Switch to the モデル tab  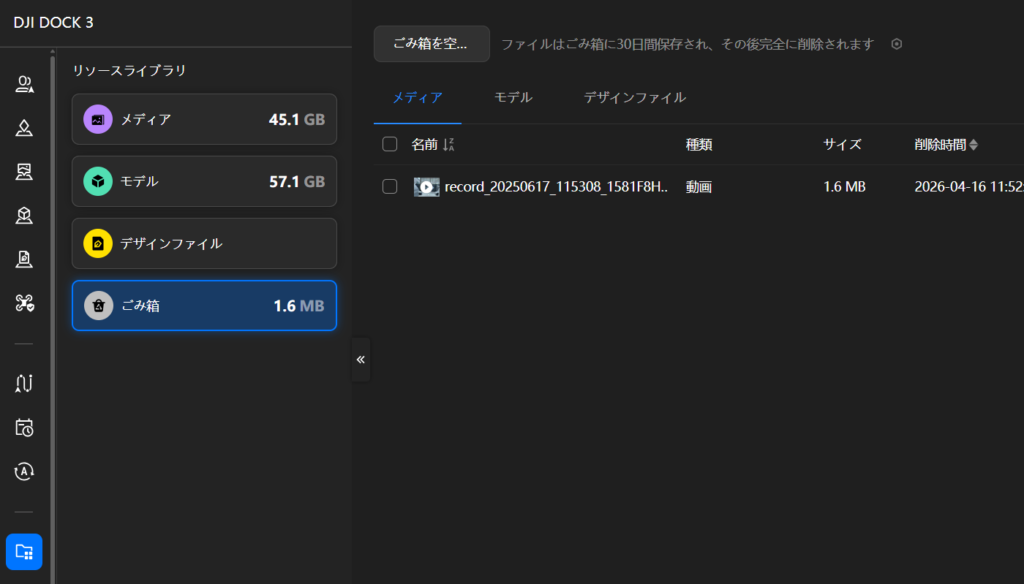pos(513,98)
